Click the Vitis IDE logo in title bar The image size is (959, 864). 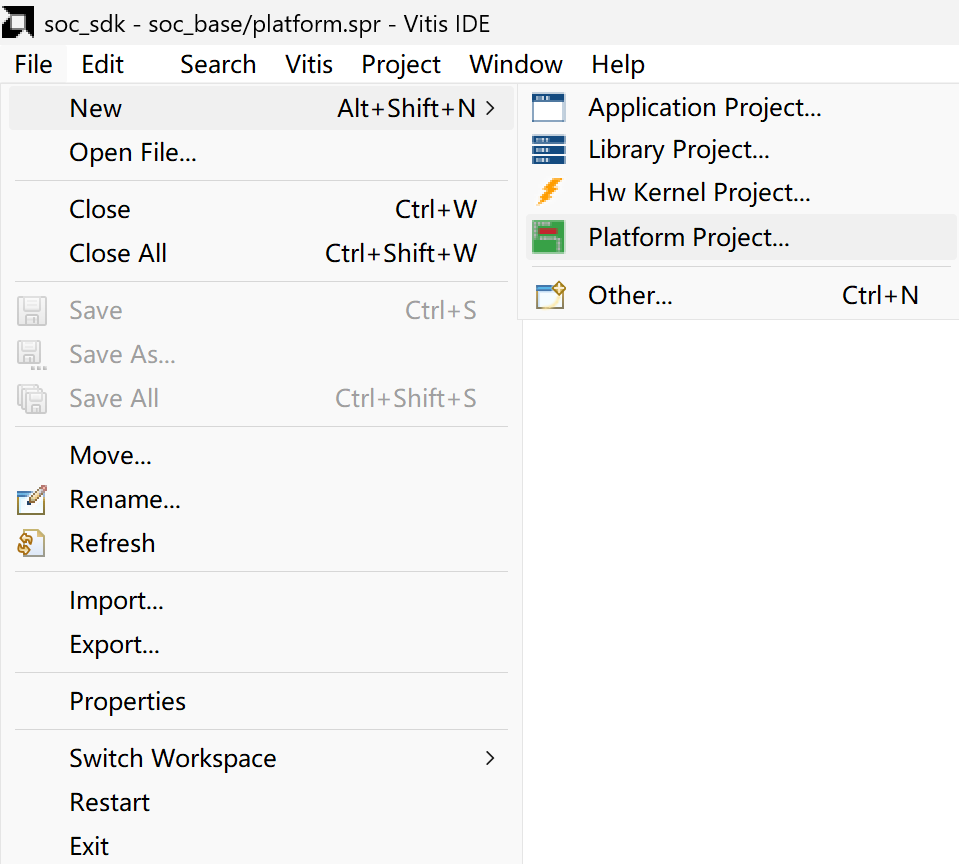click(19, 22)
